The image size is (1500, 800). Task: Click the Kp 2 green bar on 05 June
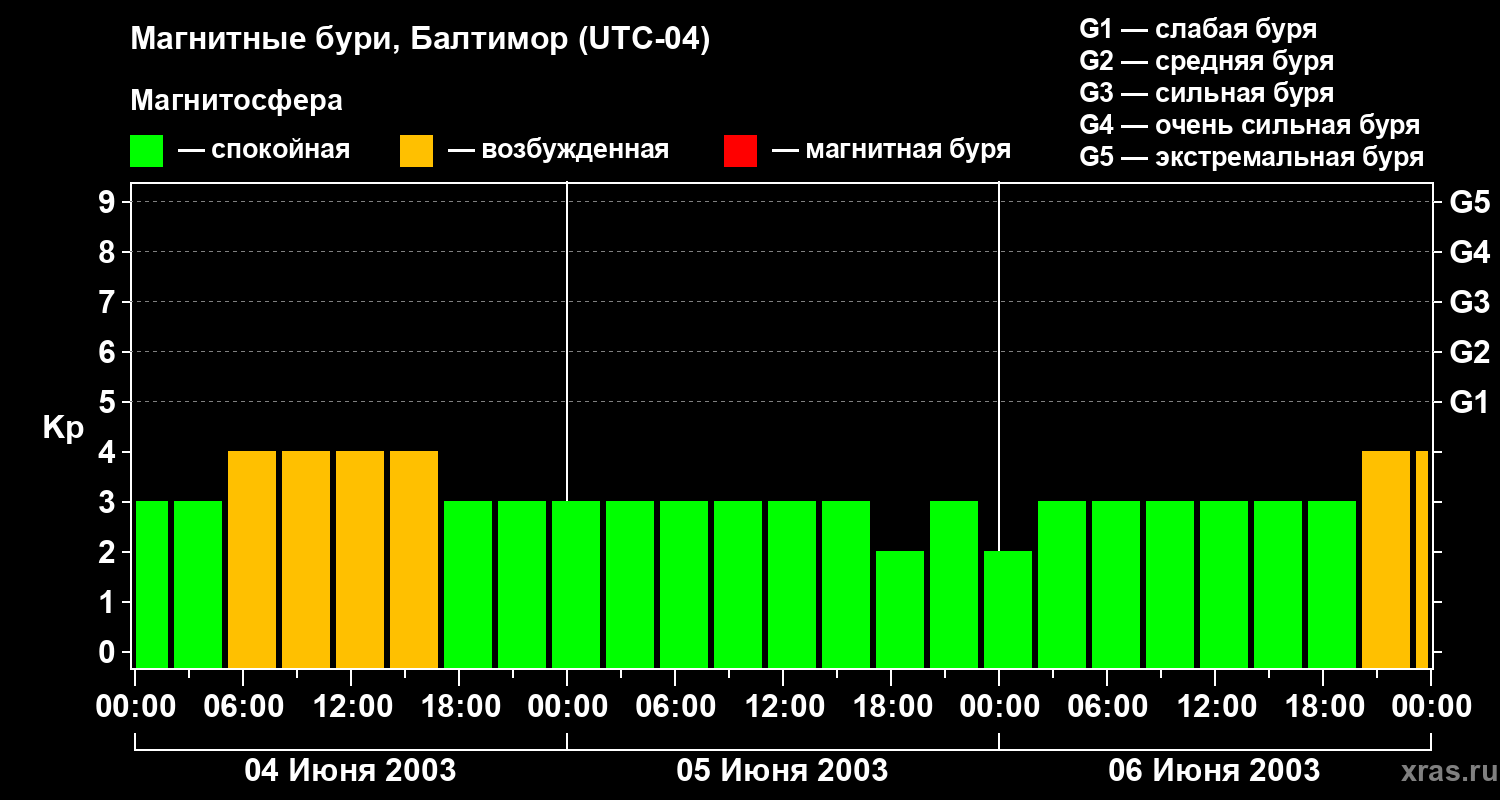[899, 609]
